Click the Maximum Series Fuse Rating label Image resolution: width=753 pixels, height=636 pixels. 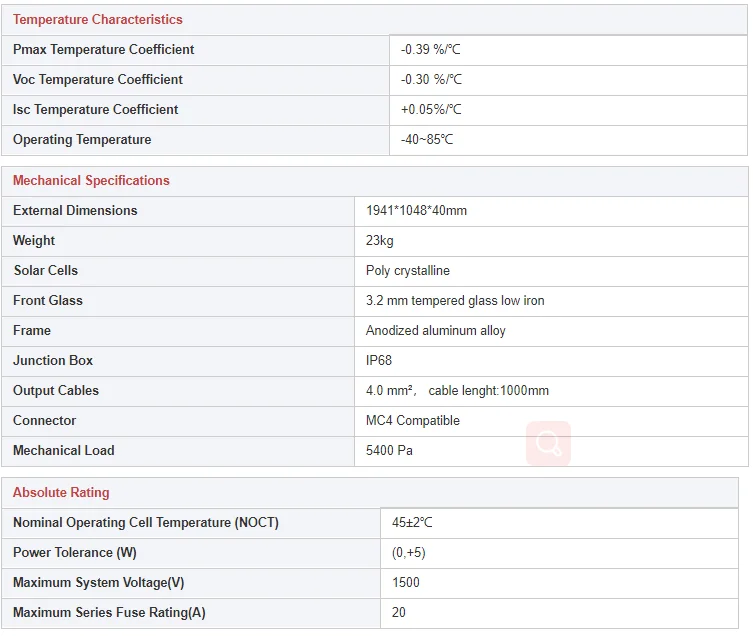click(x=109, y=613)
